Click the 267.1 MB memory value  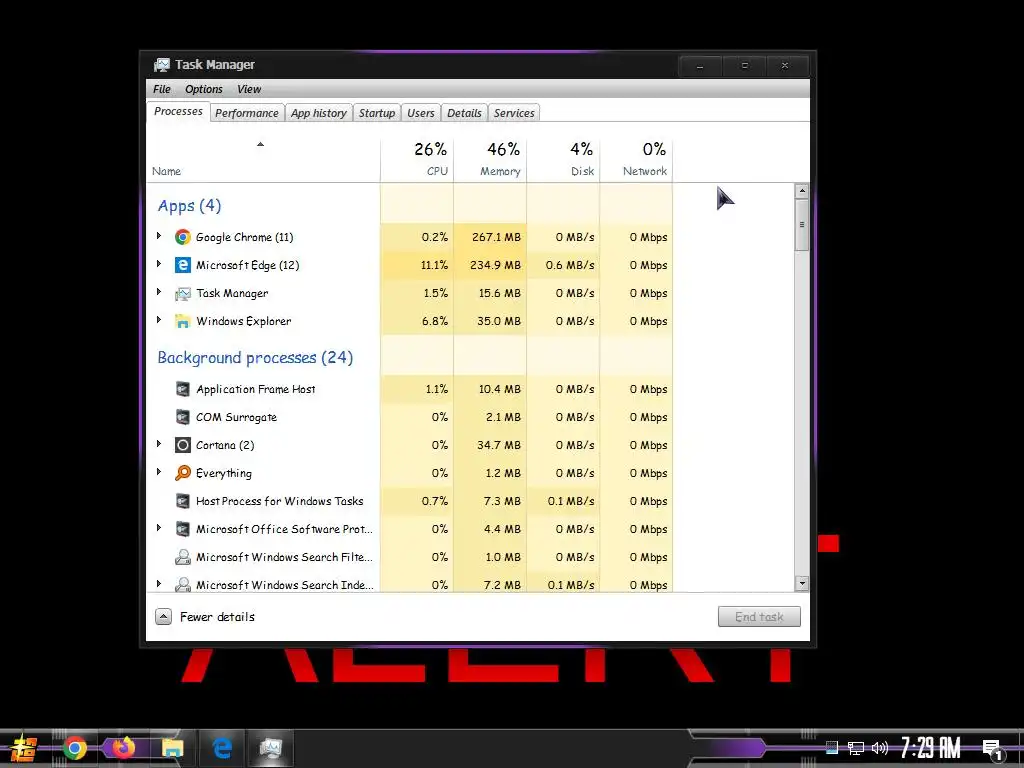(x=496, y=237)
